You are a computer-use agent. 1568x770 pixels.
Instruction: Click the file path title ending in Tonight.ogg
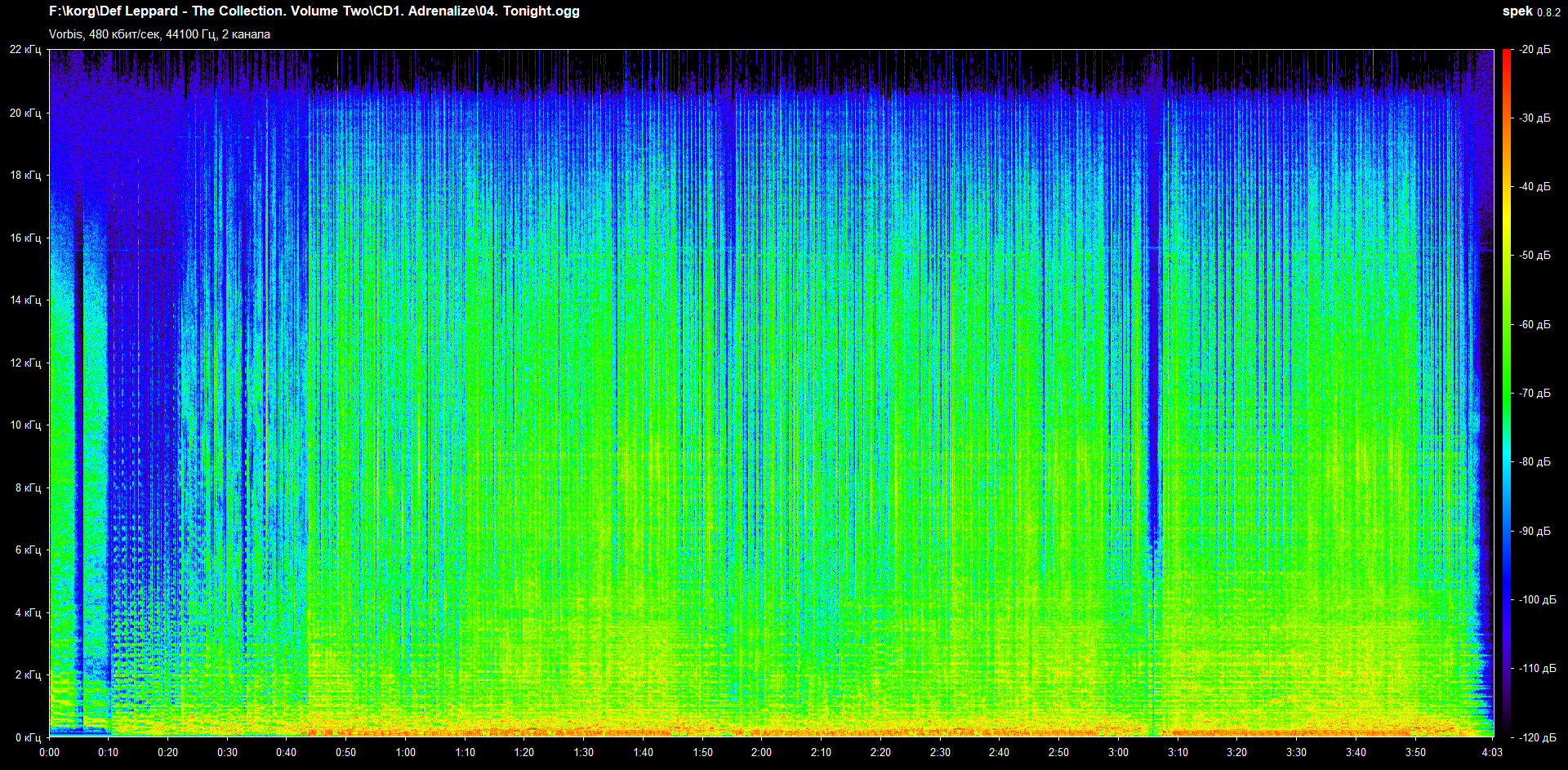click(x=314, y=11)
